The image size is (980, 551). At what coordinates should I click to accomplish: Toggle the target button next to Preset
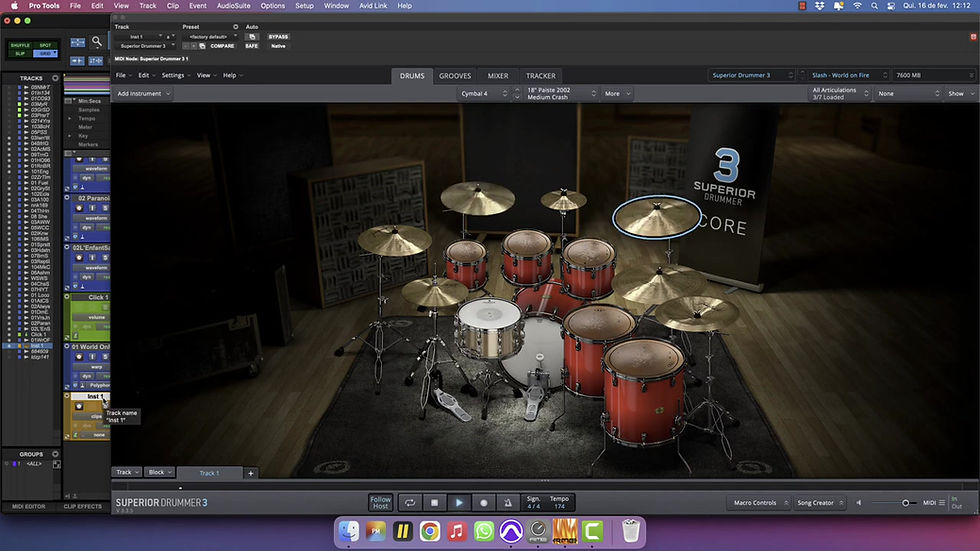pos(236,27)
